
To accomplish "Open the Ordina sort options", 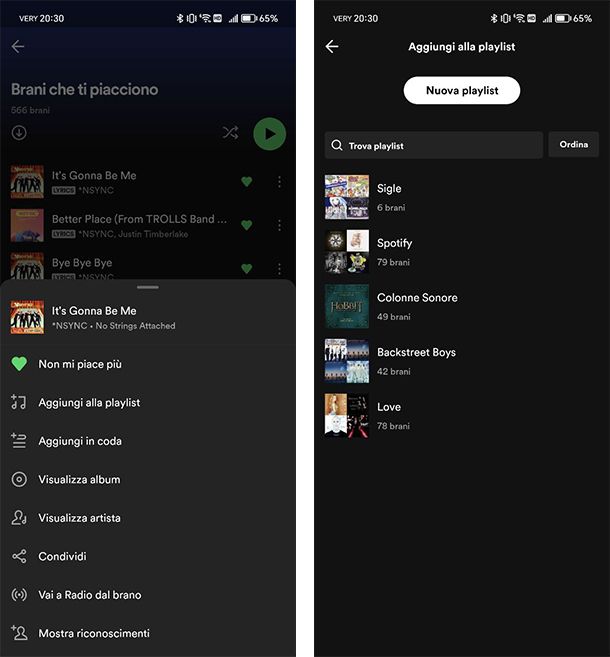I will (x=574, y=145).
